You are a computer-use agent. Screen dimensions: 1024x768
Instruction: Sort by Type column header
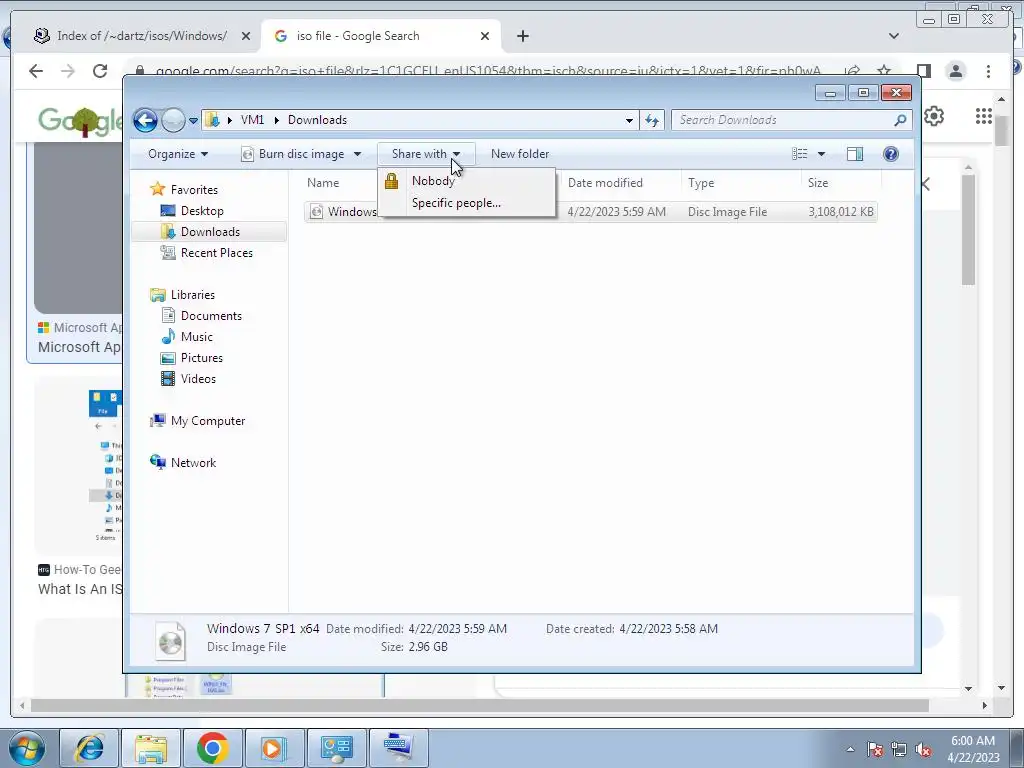click(x=701, y=183)
